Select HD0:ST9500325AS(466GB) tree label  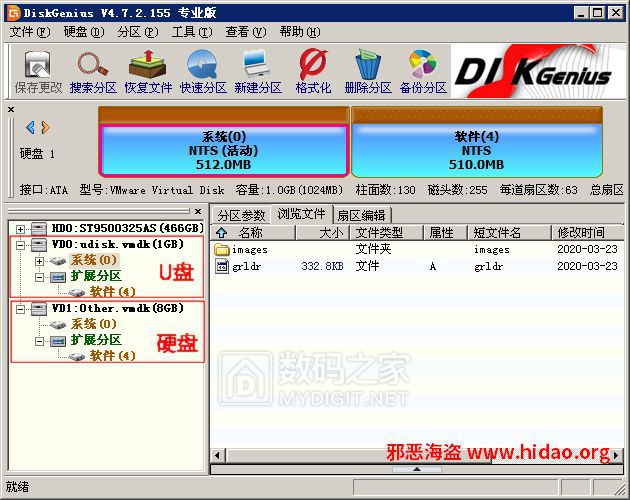point(128,228)
